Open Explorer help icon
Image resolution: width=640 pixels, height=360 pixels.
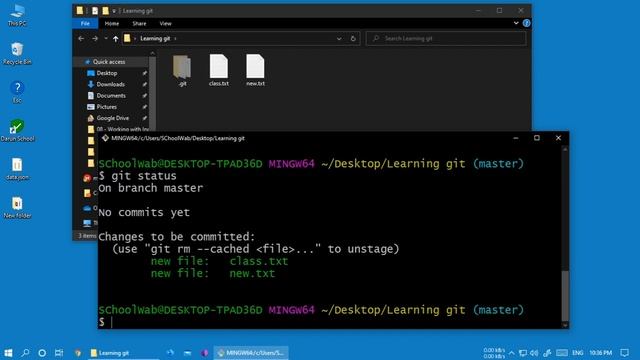tap(527, 23)
